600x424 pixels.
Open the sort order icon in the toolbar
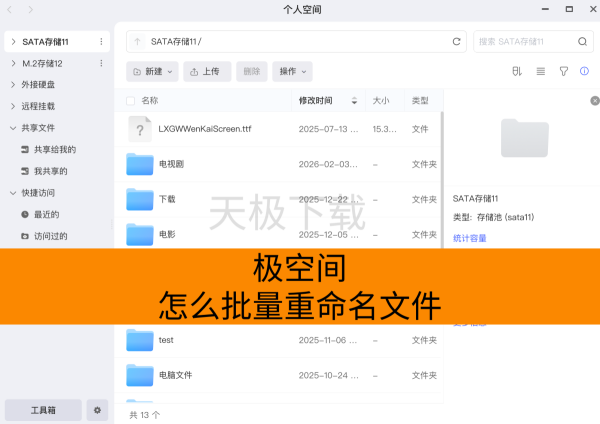pyautogui.click(x=517, y=72)
